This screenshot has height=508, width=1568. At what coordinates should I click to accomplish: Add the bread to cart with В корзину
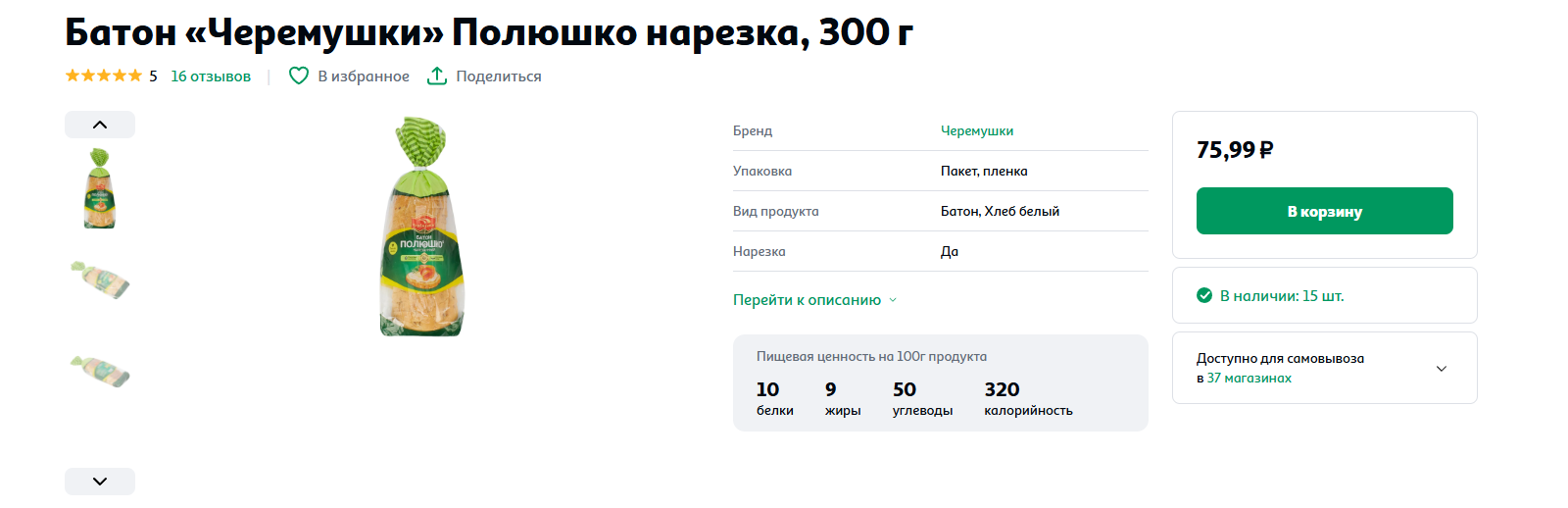(1325, 211)
